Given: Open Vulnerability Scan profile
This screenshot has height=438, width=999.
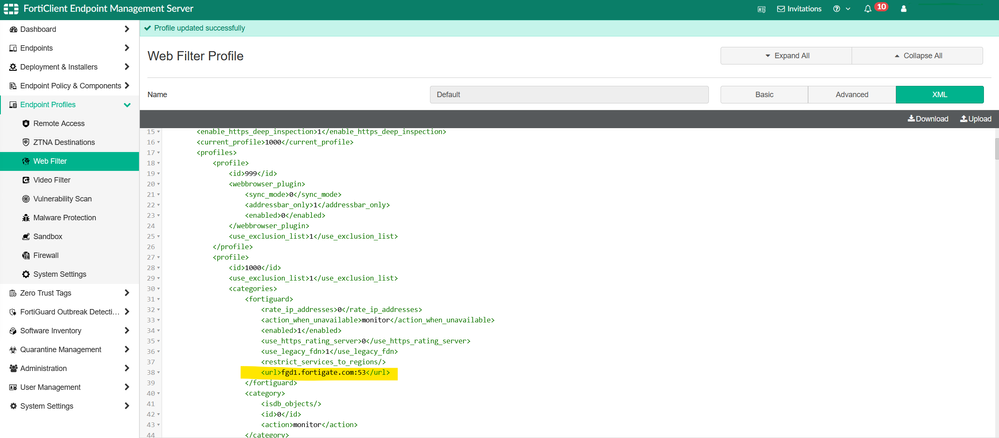Looking at the screenshot, I should coord(62,199).
